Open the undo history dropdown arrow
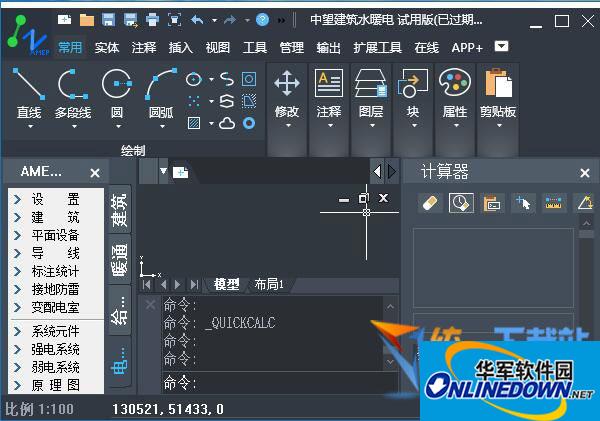The image size is (600, 421). [215, 20]
